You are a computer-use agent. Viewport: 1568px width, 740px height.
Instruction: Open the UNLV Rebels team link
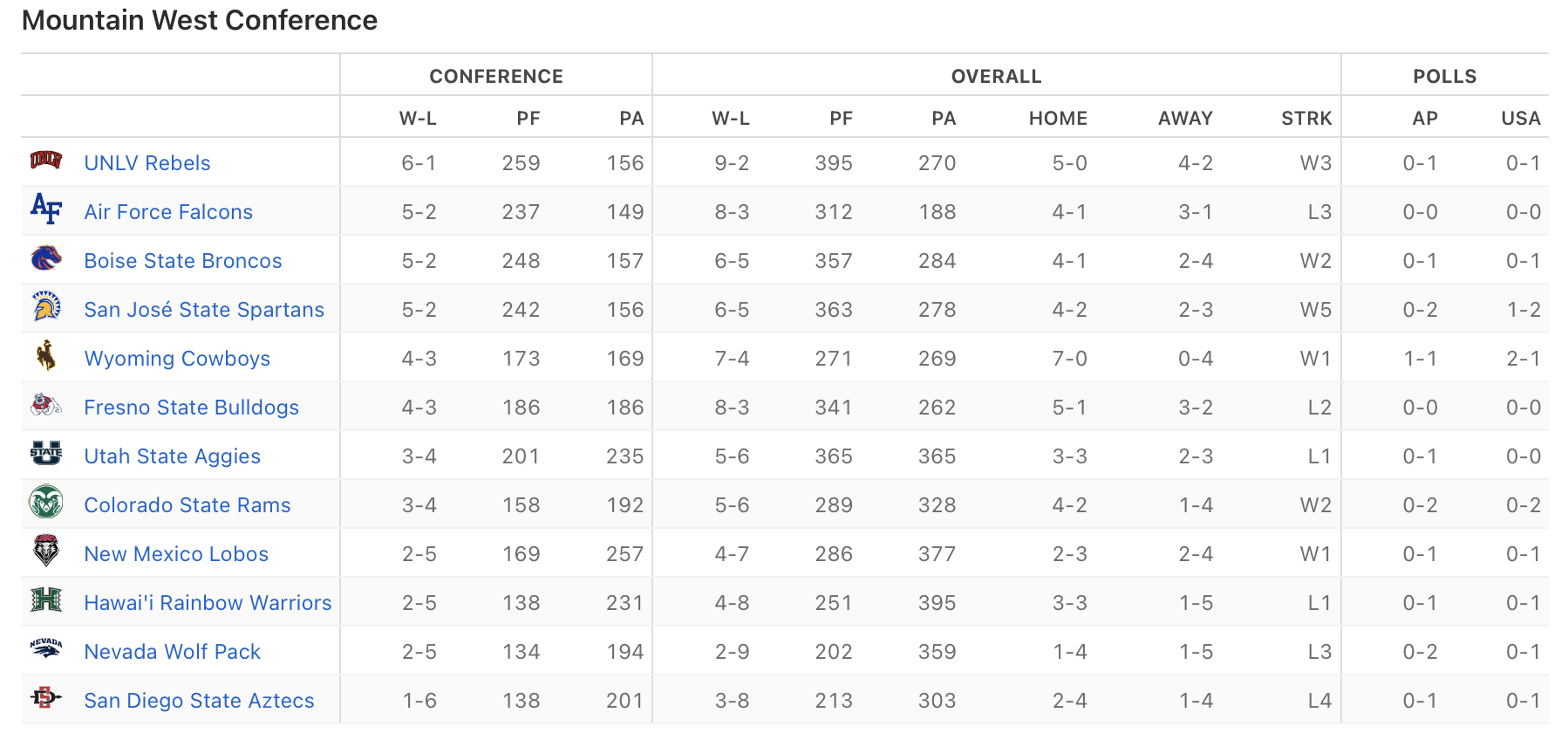[x=147, y=163]
